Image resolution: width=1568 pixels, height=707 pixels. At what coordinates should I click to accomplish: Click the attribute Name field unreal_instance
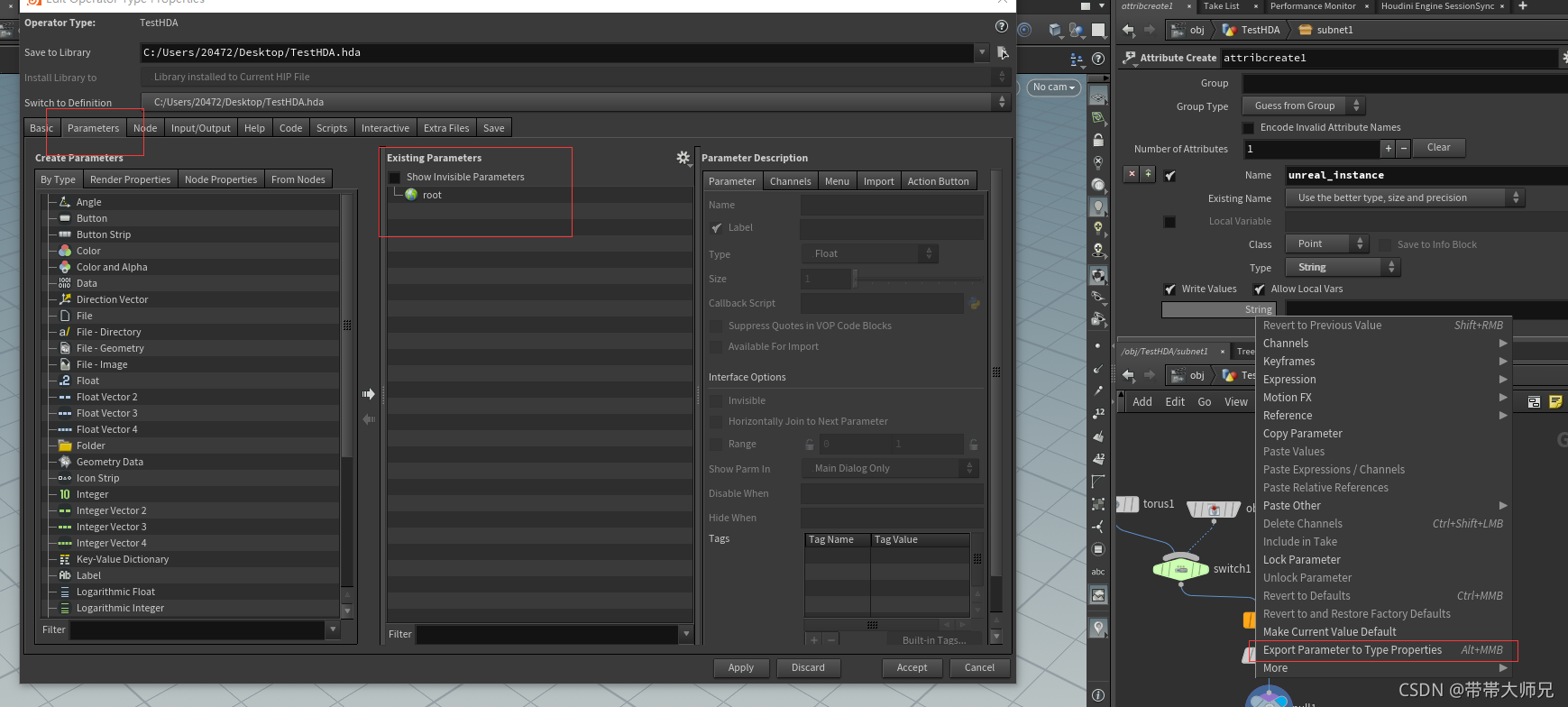click(x=1425, y=175)
